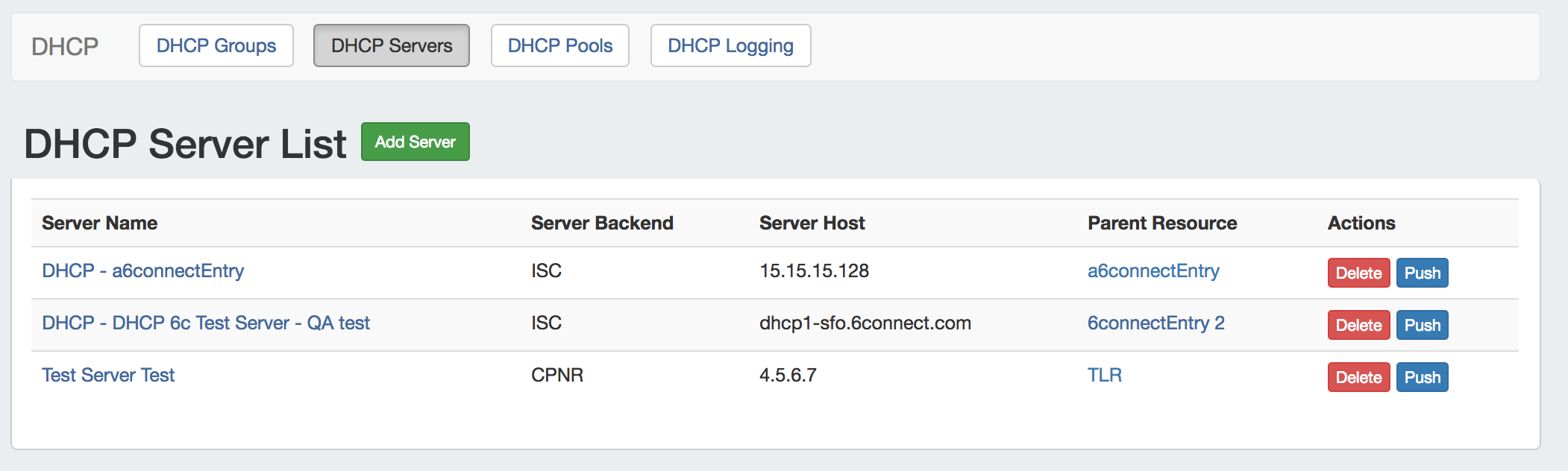Delete the DHCP - a6connectEntry server
Viewport: 1568px width, 471px height.
pos(1358,273)
